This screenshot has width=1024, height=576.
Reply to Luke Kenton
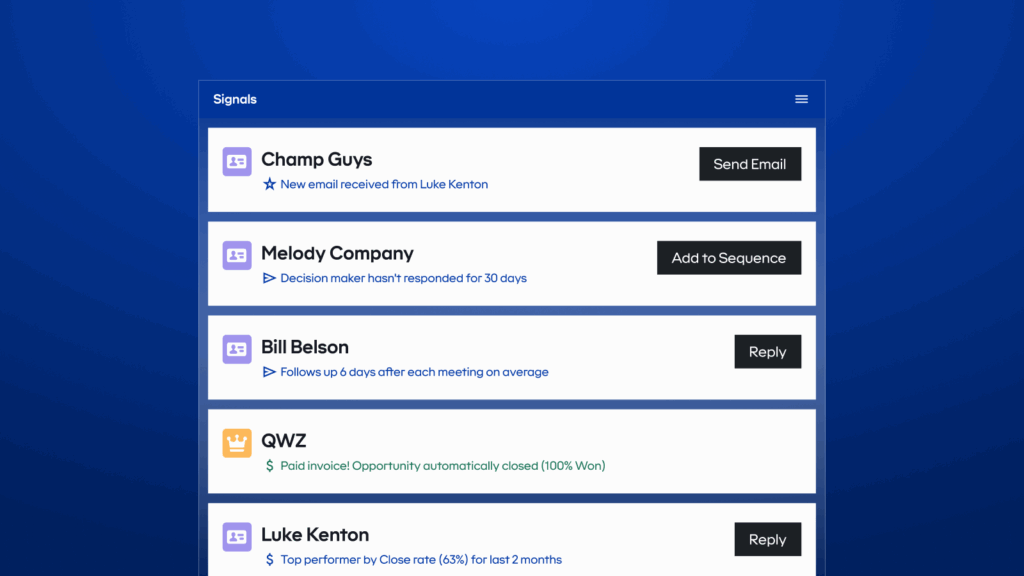pyautogui.click(x=768, y=539)
